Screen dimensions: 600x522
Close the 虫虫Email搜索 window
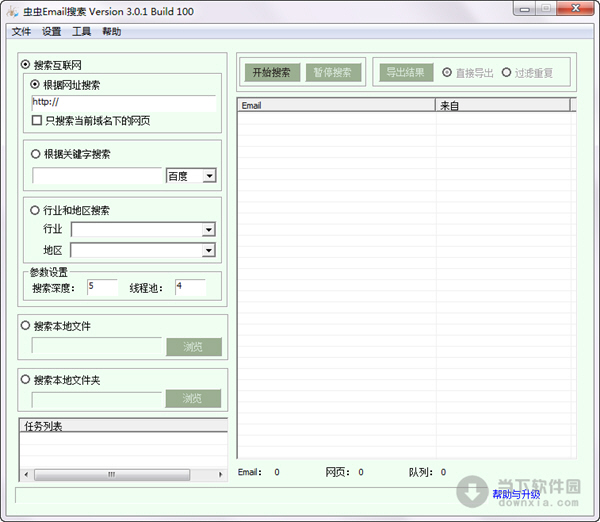[x=576, y=8]
